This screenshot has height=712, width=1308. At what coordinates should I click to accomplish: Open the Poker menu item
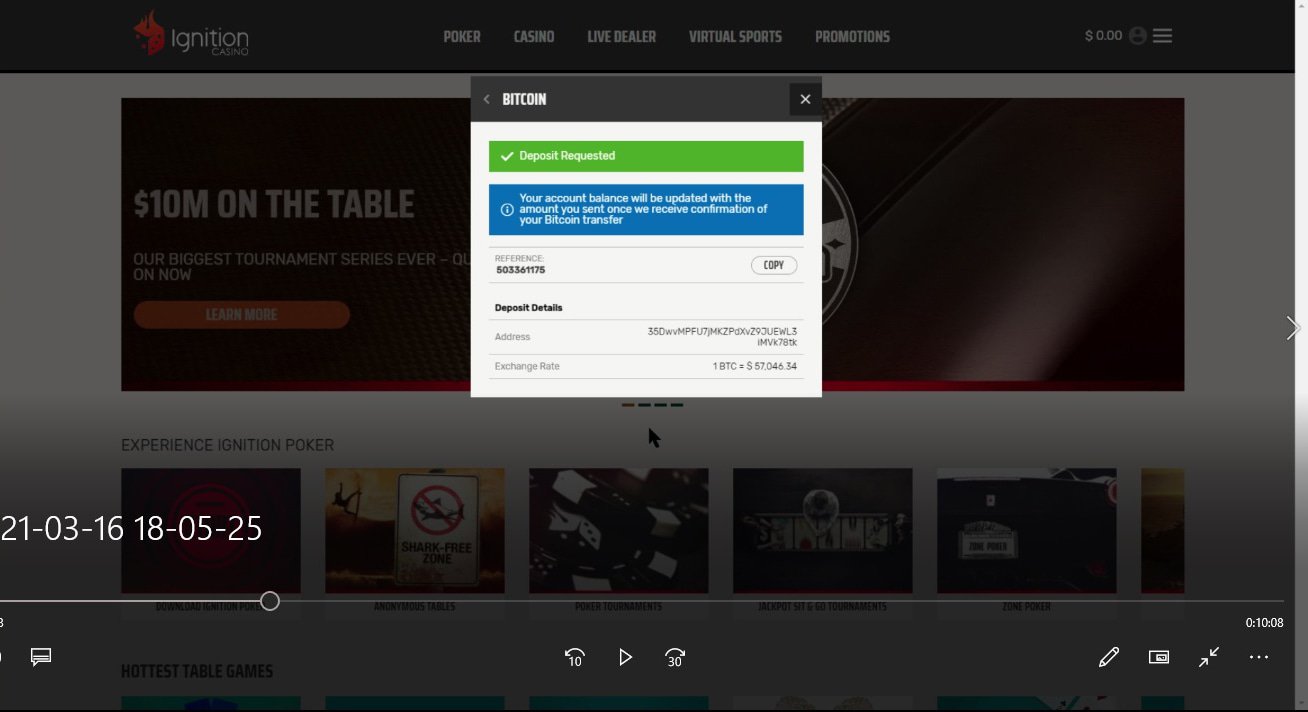[x=462, y=37]
